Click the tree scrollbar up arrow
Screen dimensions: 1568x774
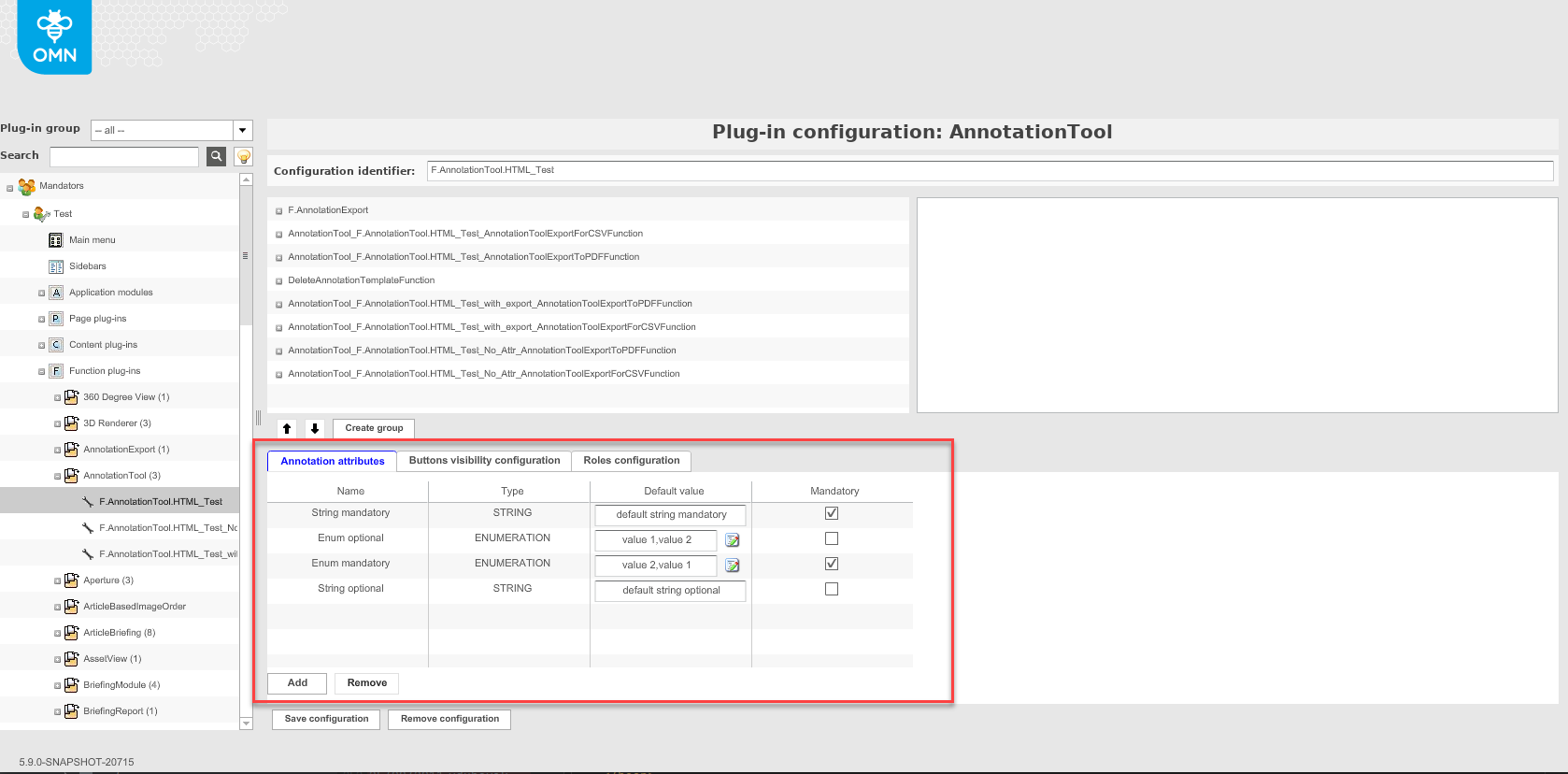[x=247, y=179]
